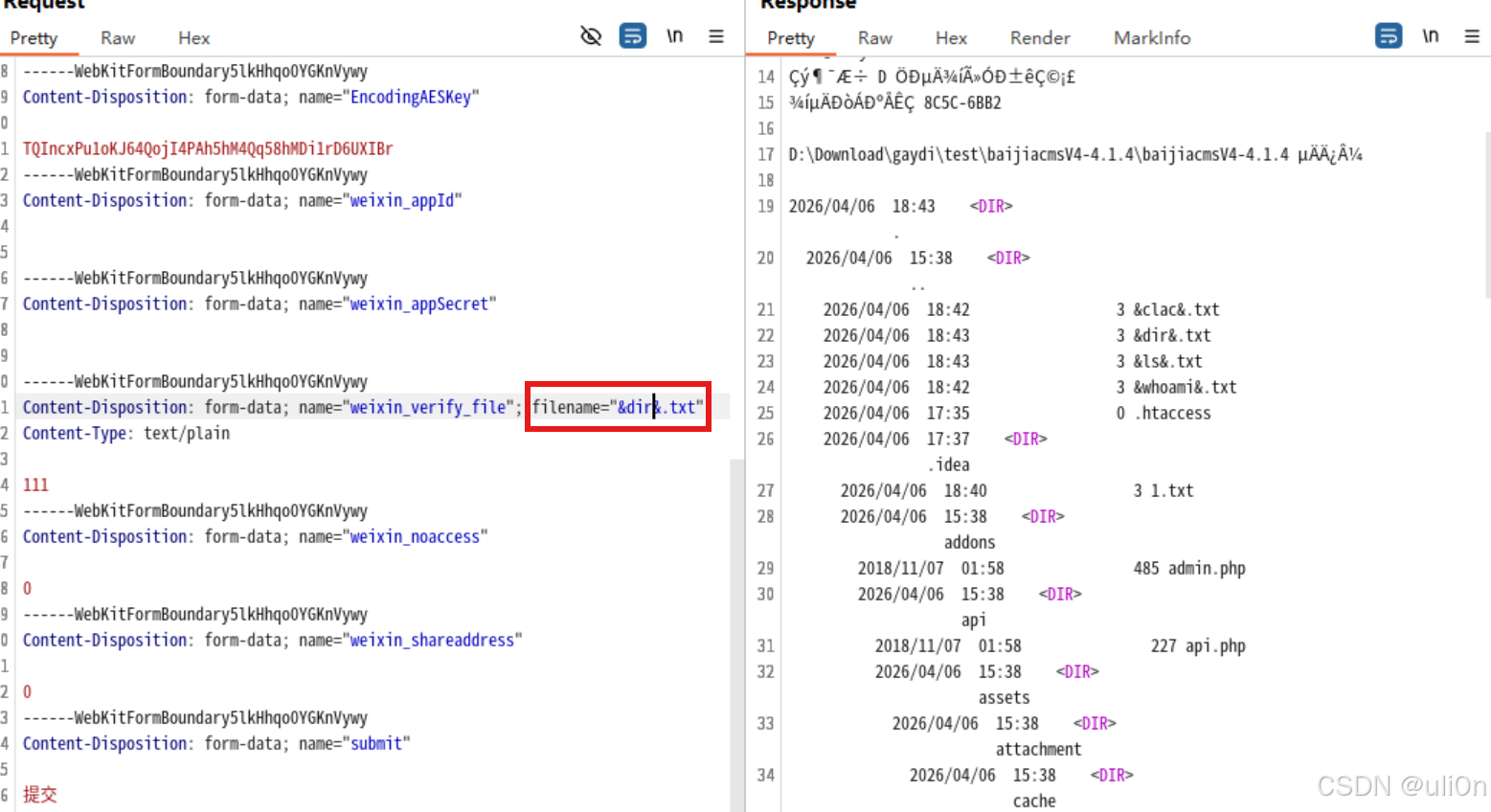1491x812 pixels.
Task: Click the weixin_appId parameter name
Action: pos(402,200)
